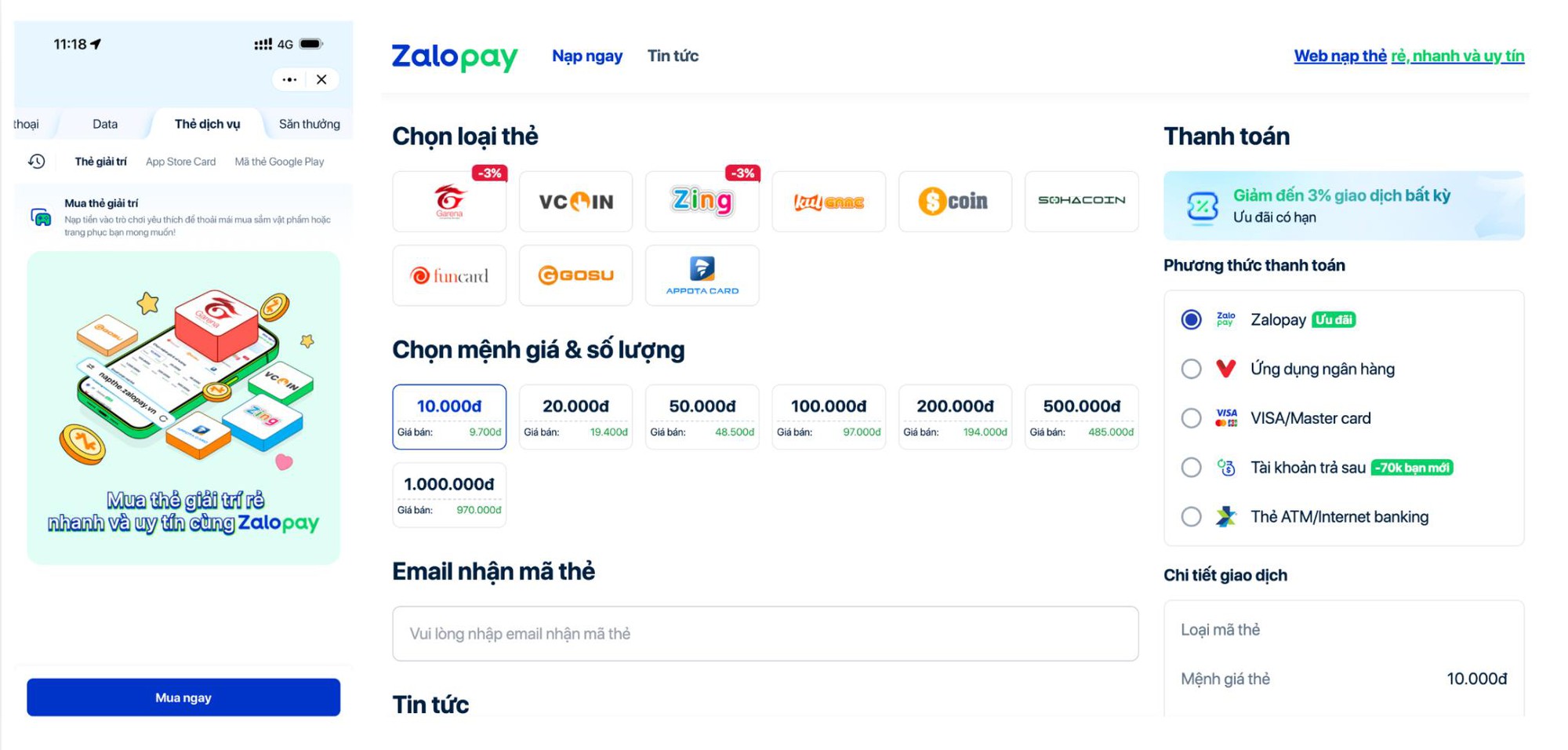Select the 50.000đ denomination

click(702, 417)
